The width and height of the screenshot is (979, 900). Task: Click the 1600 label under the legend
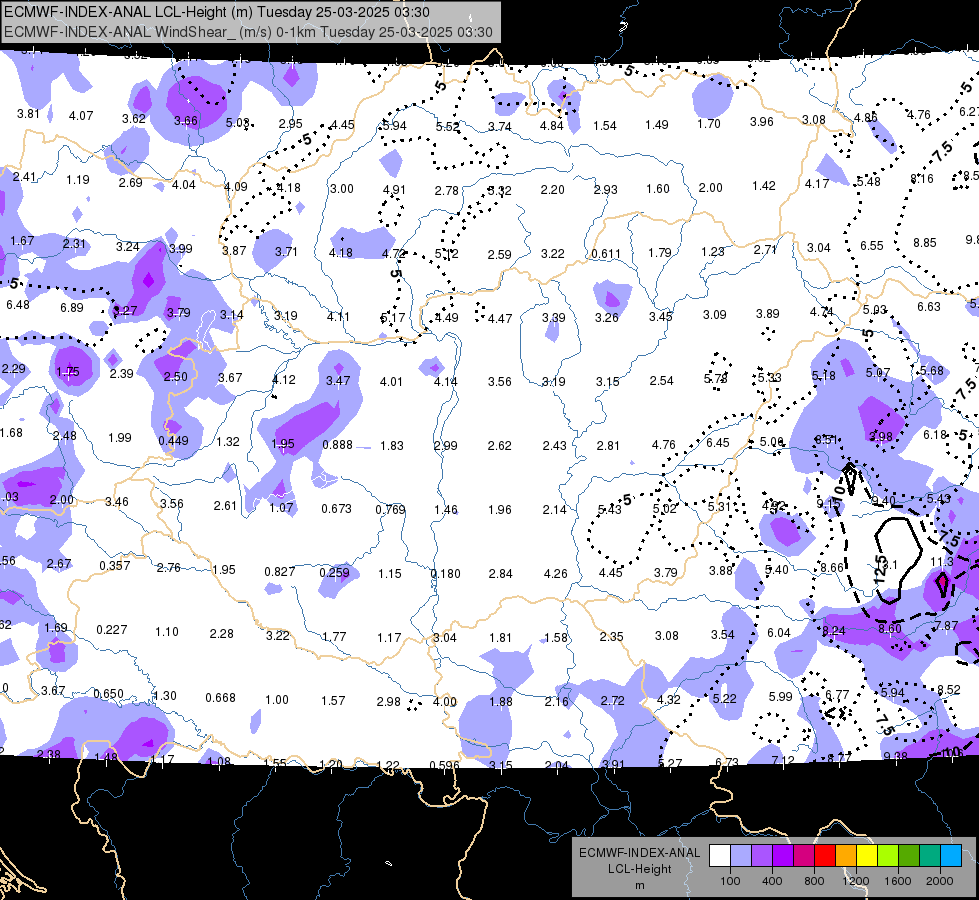[898, 881]
